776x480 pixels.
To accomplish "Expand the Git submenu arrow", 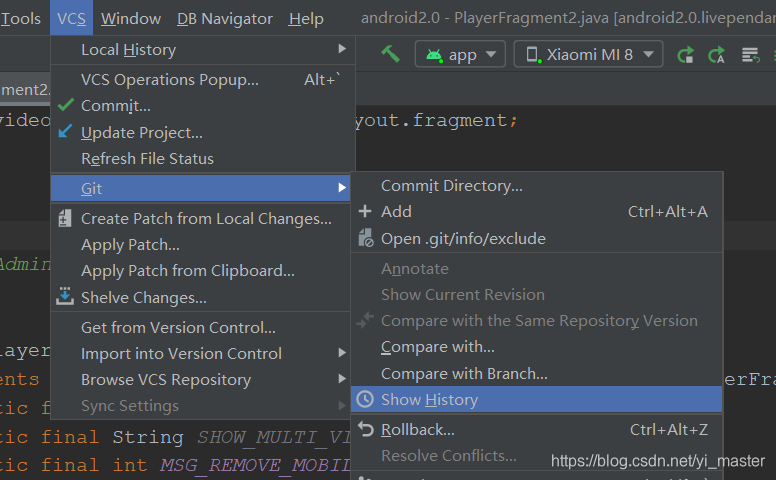I will click(342, 188).
